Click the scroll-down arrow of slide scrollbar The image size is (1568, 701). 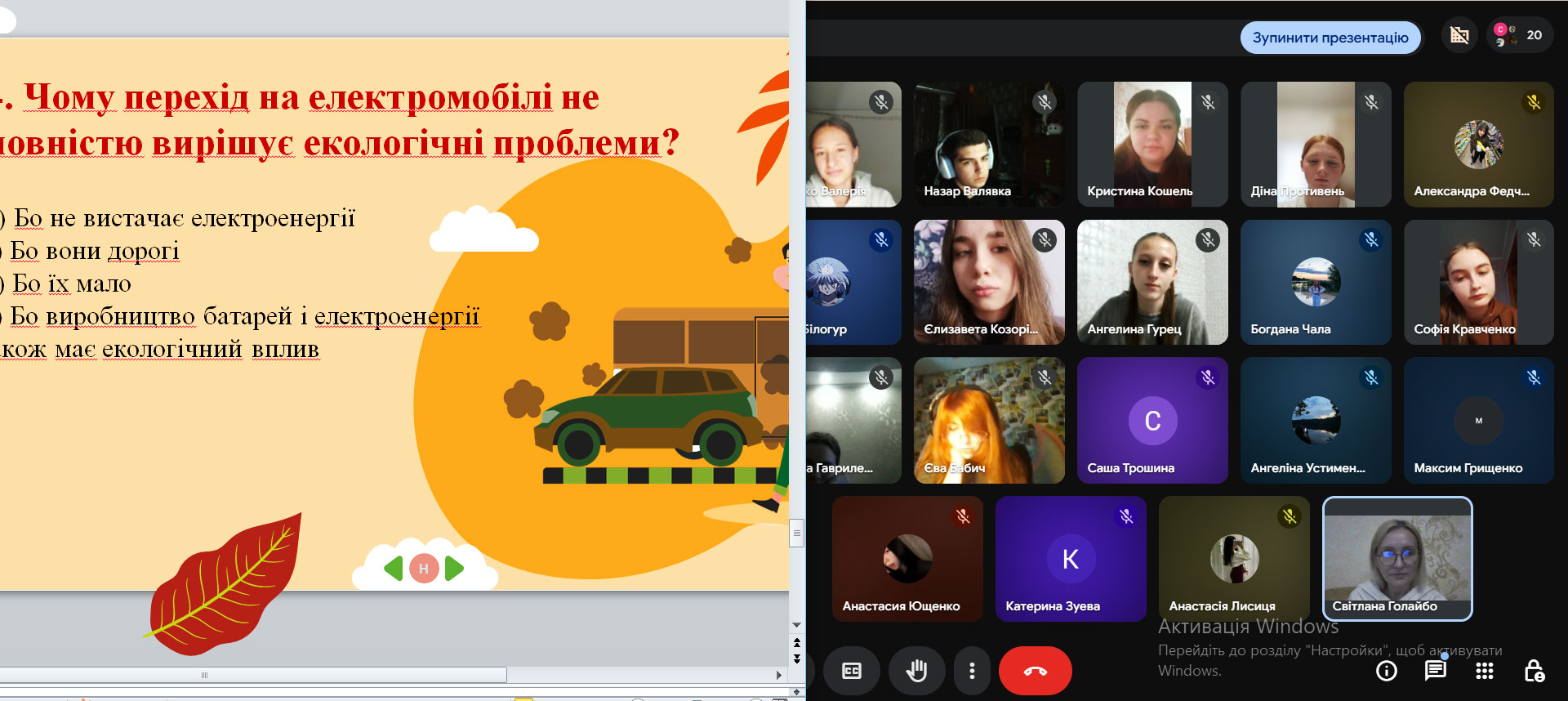tap(796, 625)
